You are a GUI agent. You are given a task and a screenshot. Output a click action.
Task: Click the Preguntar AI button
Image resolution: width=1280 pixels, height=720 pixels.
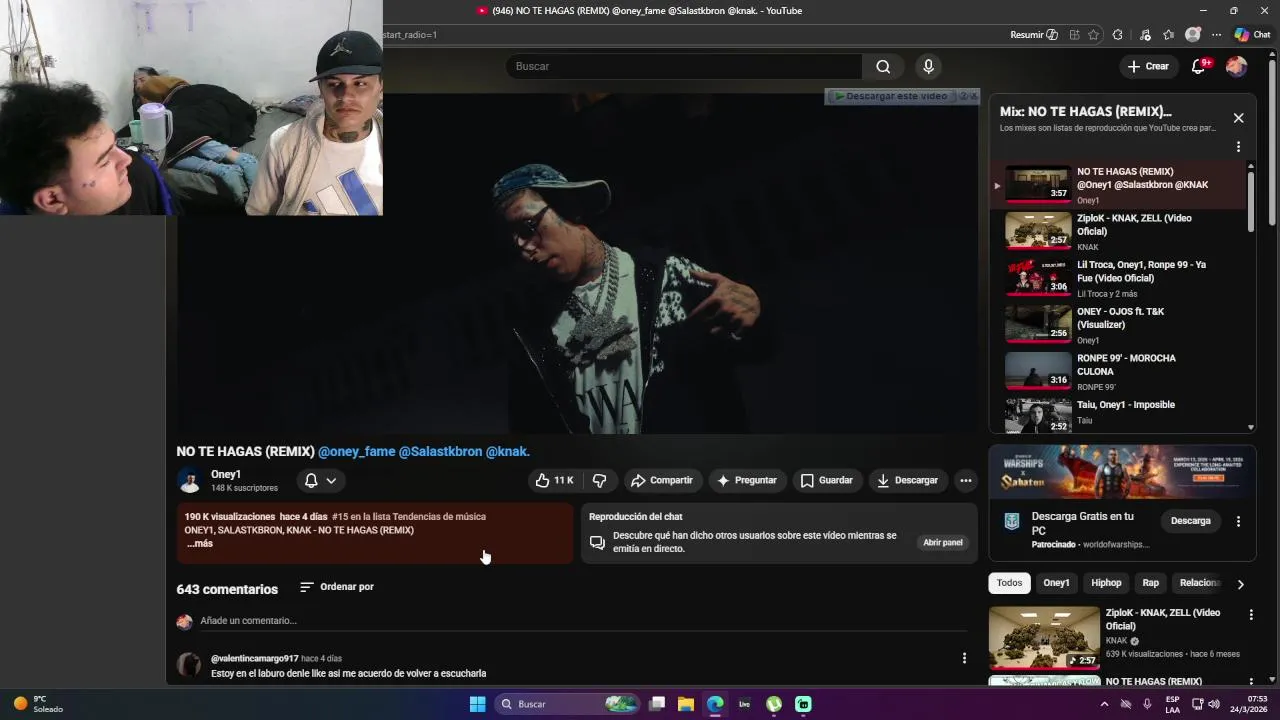pos(747,481)
